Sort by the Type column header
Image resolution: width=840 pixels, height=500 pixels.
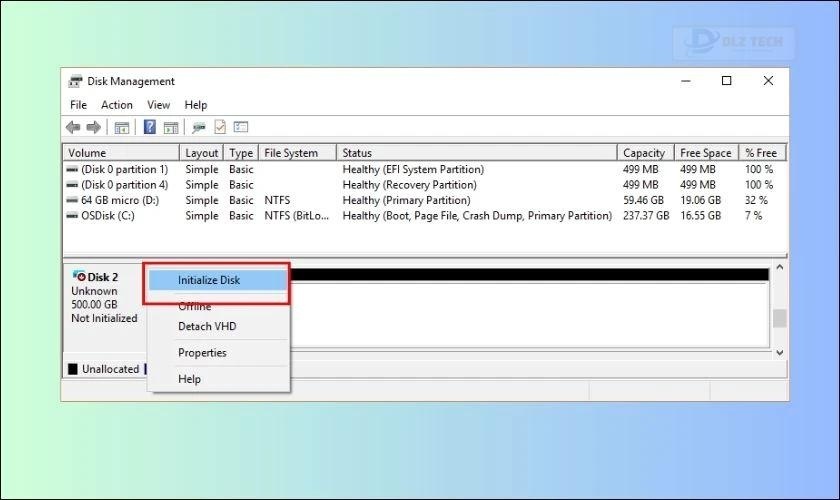[241, 153]
